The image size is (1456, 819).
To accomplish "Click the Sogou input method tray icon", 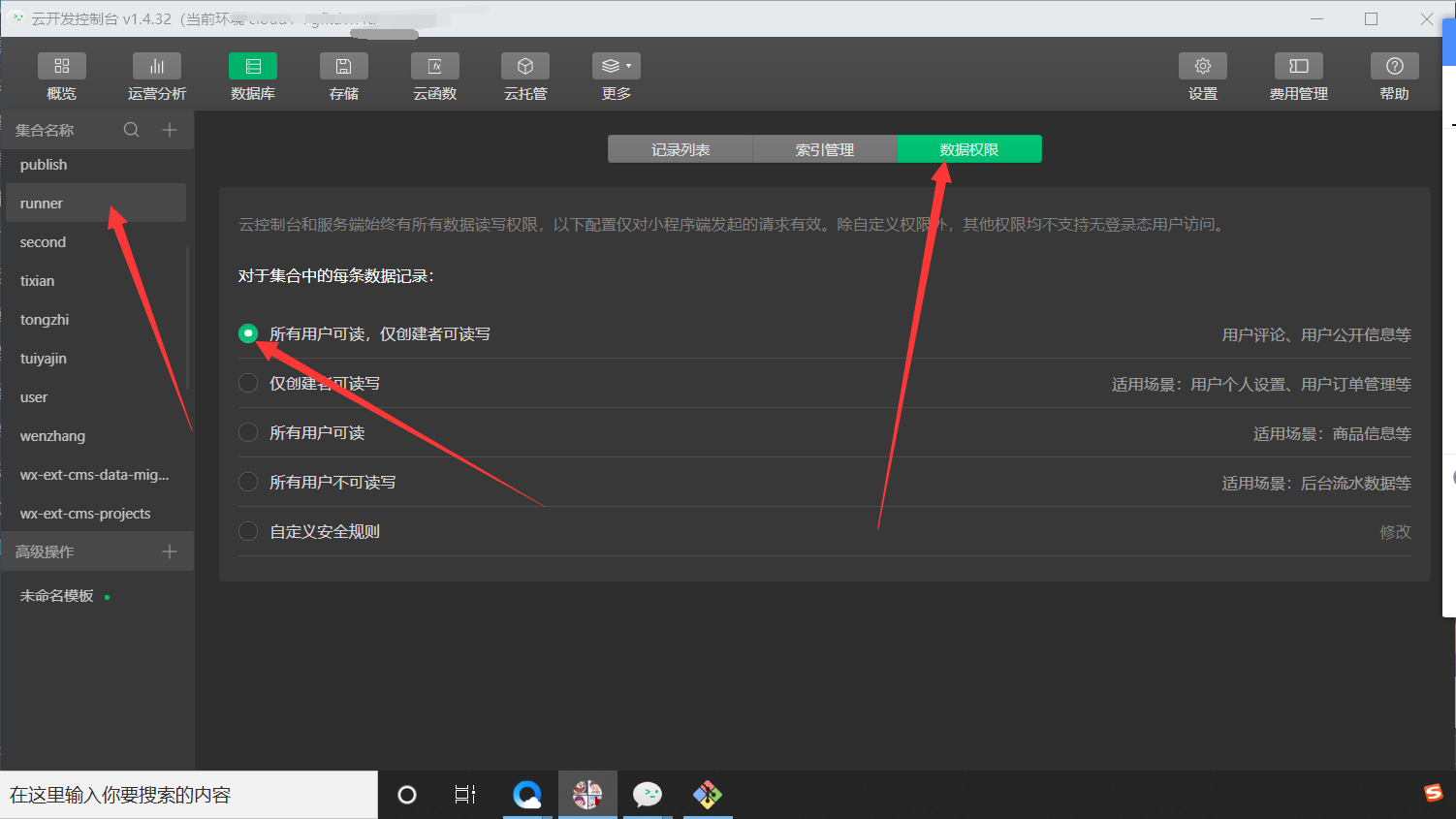I will tap(1434, 793).
